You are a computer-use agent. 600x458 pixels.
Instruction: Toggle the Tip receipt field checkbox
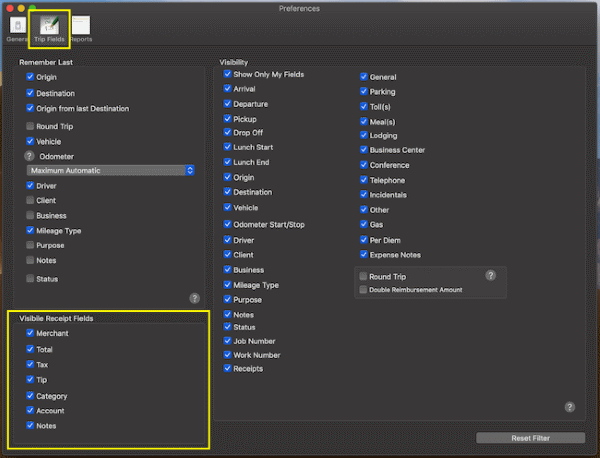click(x=31, y=380)
